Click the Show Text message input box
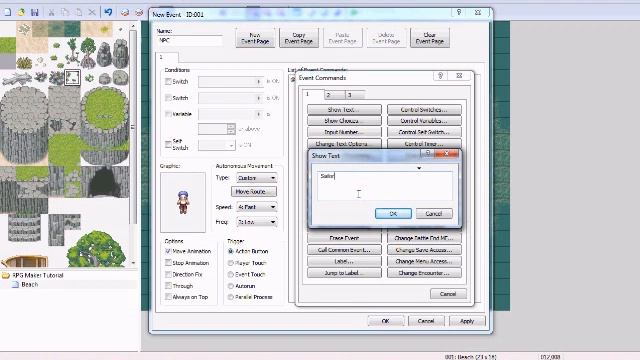The width and height of the screenshot is (640, 360). click(385, 186)
